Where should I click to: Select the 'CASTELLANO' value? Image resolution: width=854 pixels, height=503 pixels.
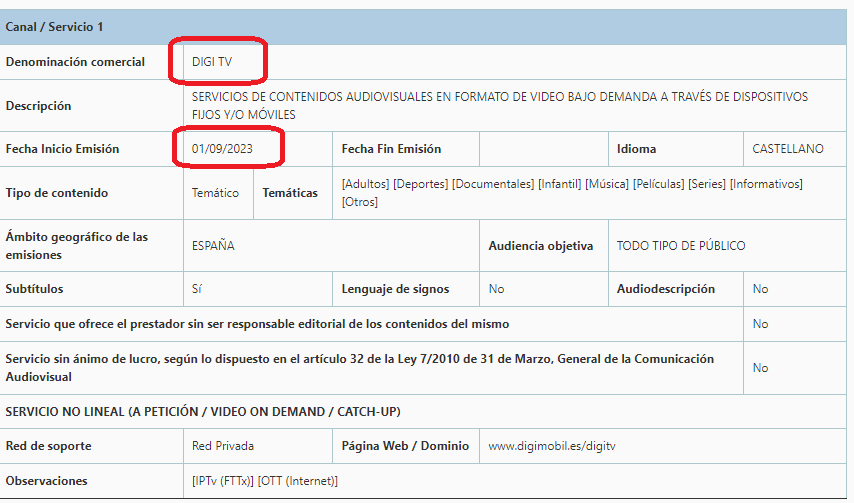(788, 149)
